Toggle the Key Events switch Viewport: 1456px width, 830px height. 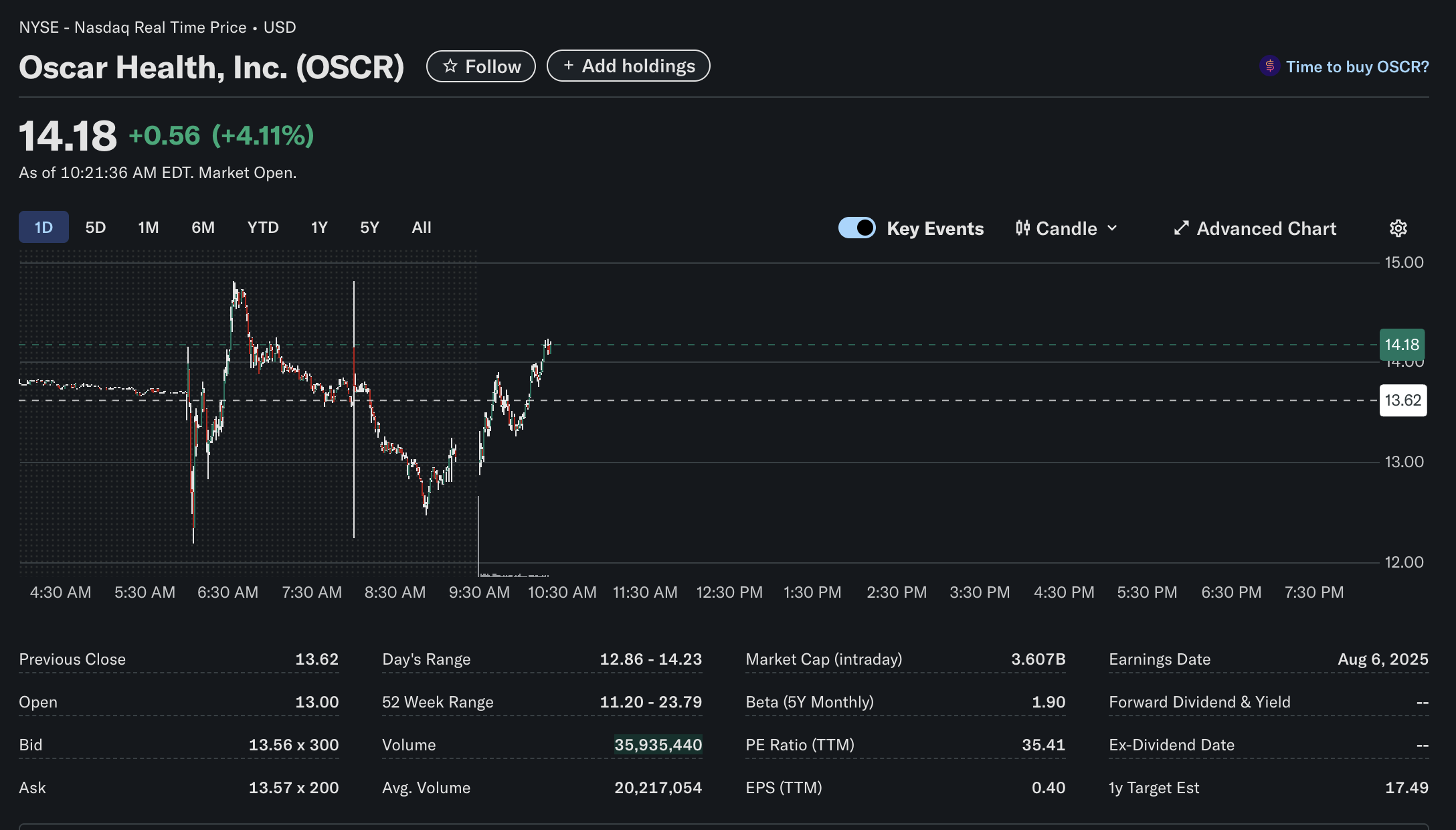[857, 228]
